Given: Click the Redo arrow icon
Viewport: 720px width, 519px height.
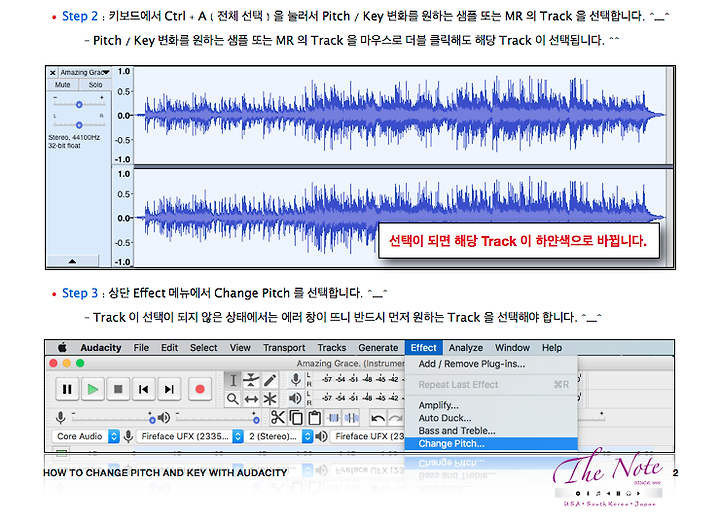Looking at the screenshot, I should pos(395,418).
